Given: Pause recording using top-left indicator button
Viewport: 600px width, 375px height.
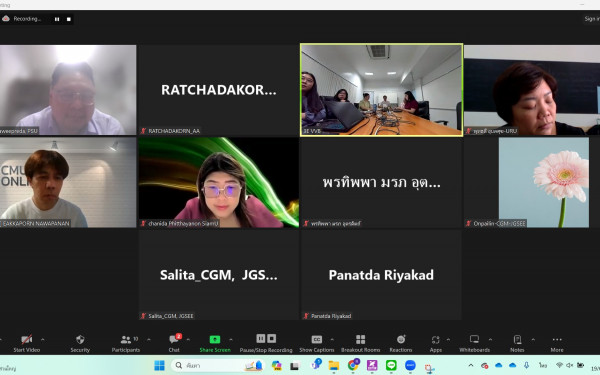Looking at the screenshot, I should point(57,19).
